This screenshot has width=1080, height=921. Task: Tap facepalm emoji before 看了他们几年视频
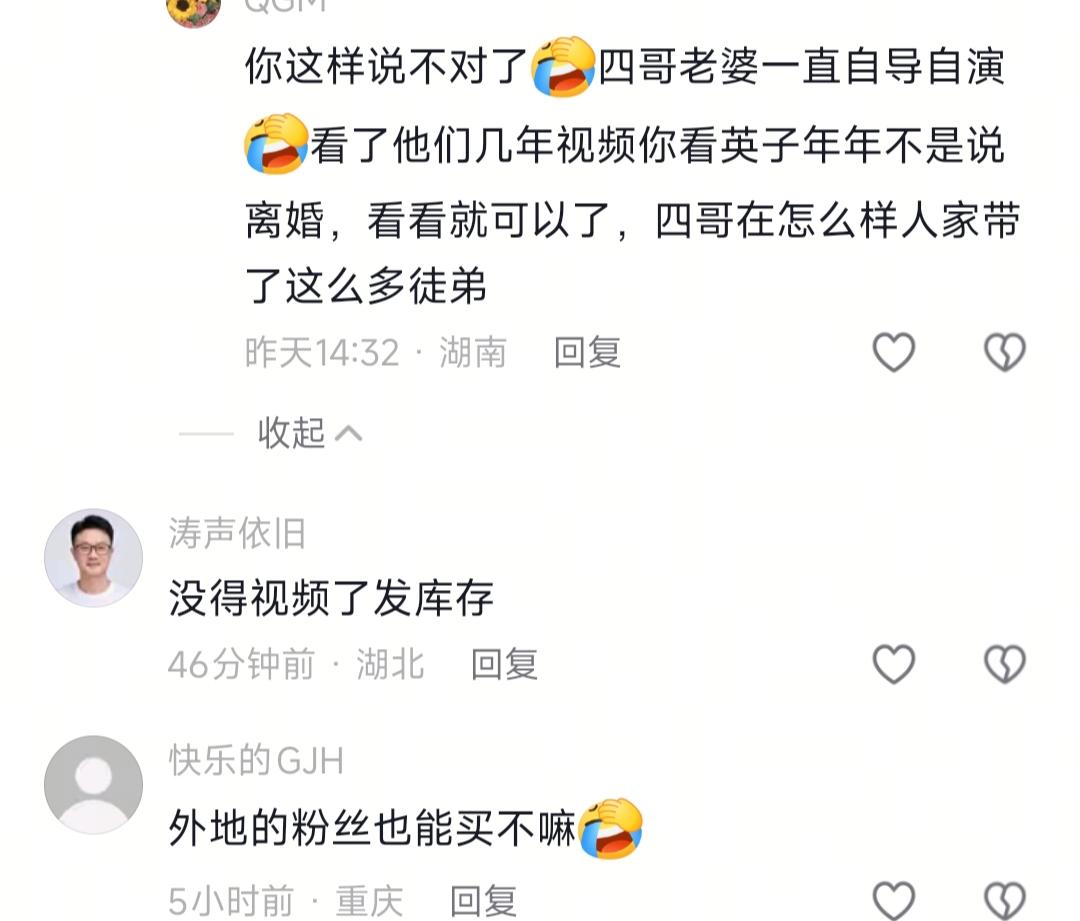coord(276,143)
